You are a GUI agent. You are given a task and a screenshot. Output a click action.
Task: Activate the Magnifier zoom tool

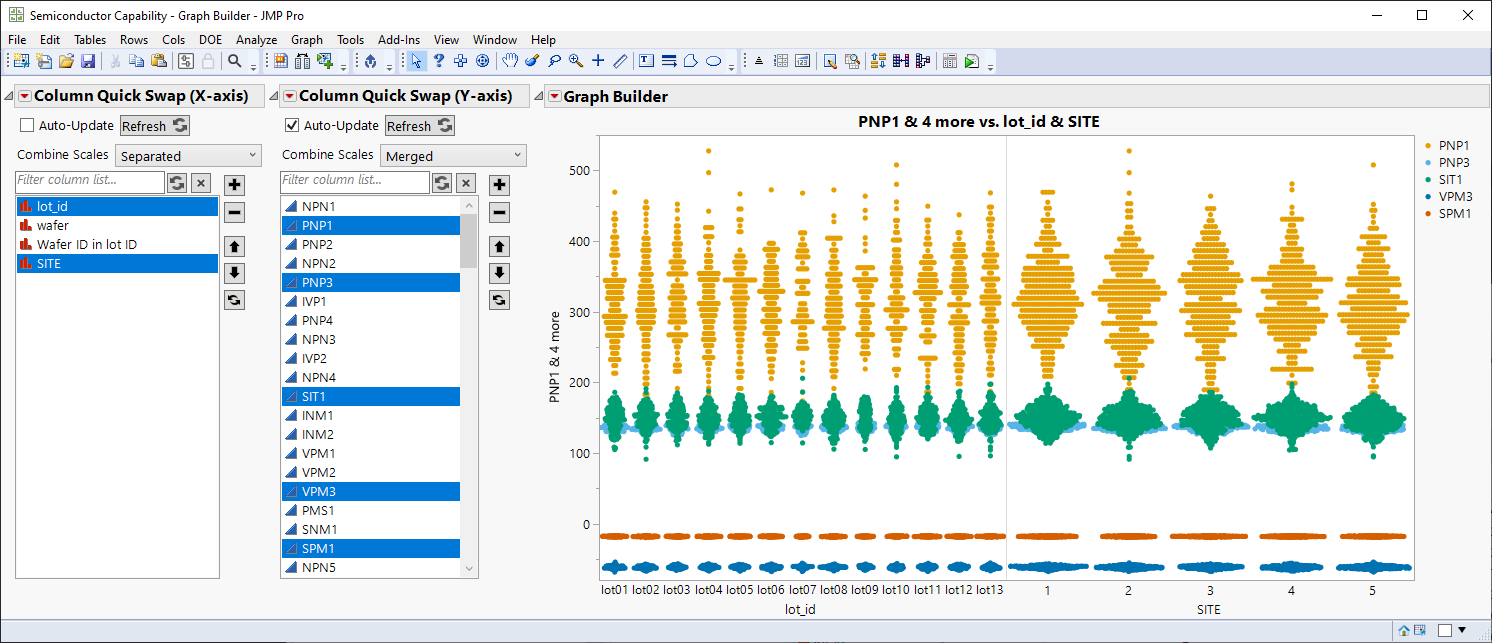tap(576, 61)
